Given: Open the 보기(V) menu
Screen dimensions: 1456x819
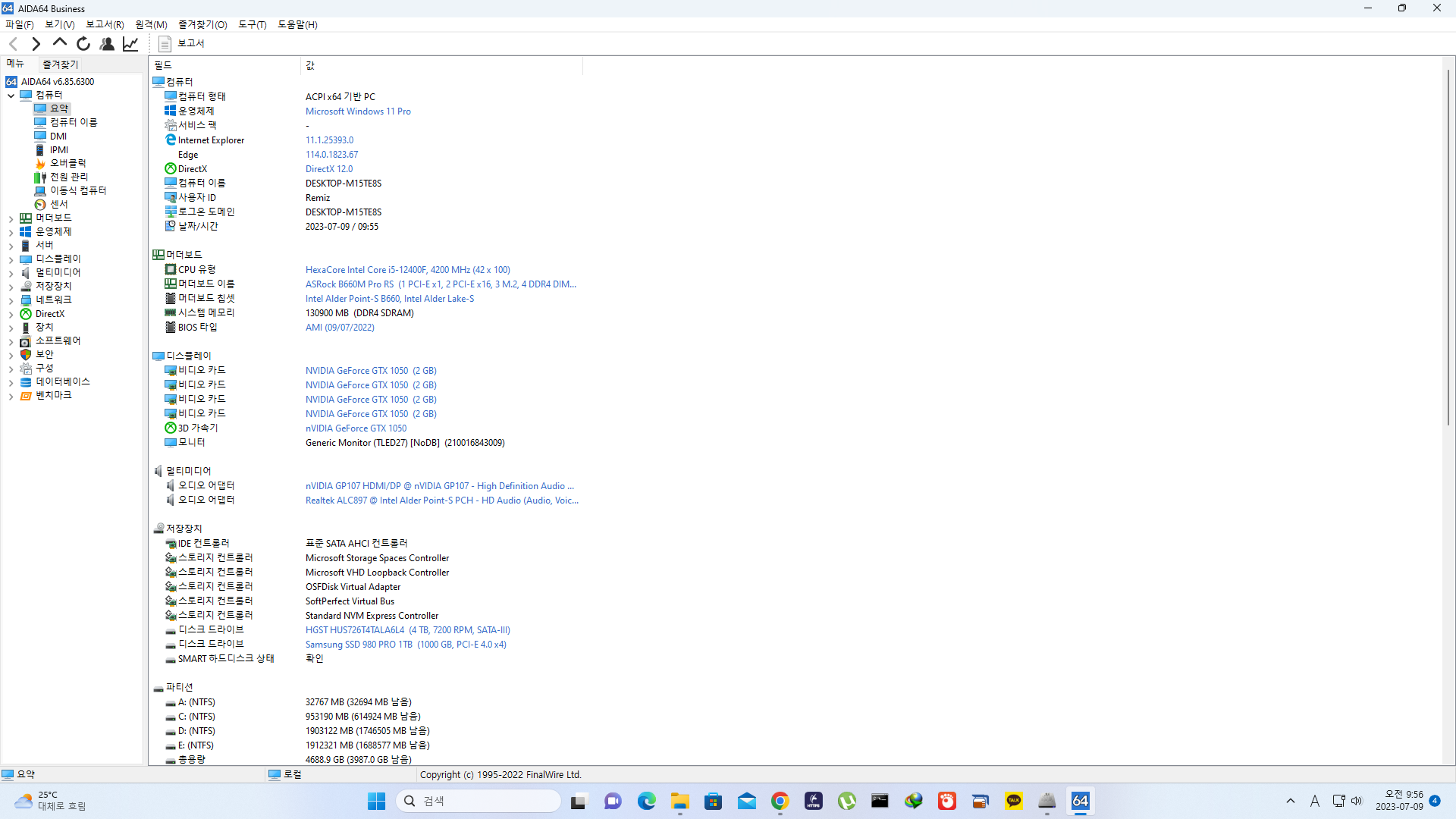Looking at the screenshot, I should (x=60, y=24).
